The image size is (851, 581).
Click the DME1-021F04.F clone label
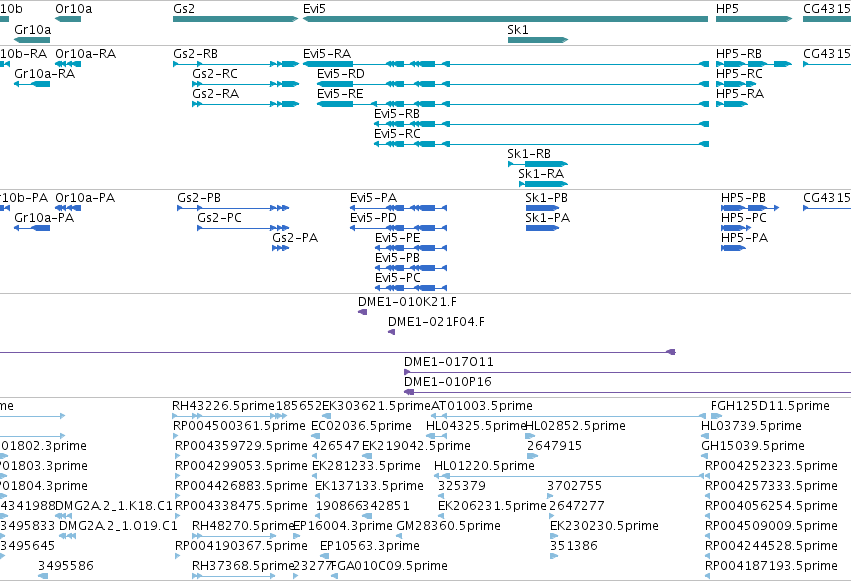point(436,322)
